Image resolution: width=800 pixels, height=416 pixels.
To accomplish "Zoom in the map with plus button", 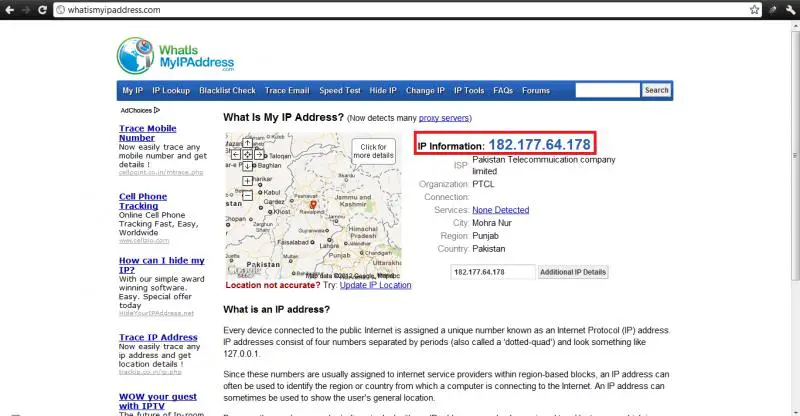I will coord(247,181).
